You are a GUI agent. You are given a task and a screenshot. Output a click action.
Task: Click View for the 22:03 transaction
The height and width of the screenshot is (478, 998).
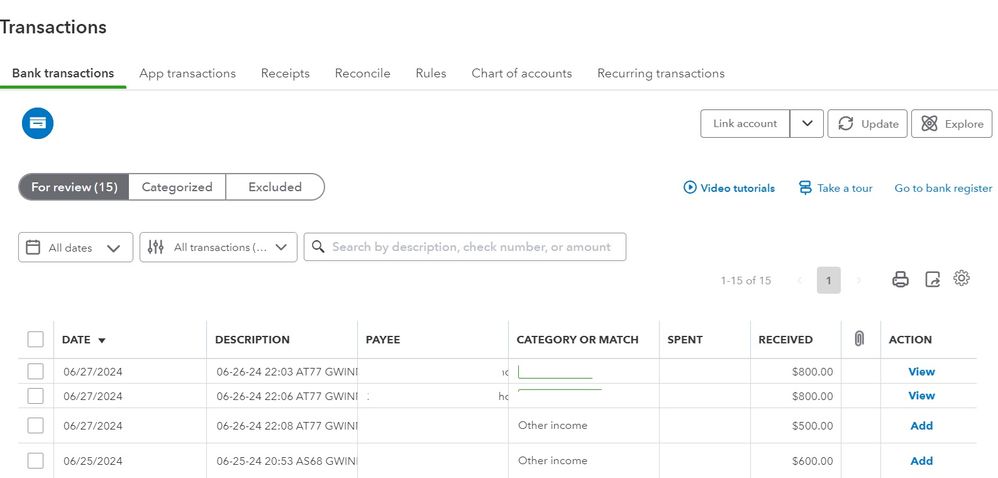[x=921, y=372]
